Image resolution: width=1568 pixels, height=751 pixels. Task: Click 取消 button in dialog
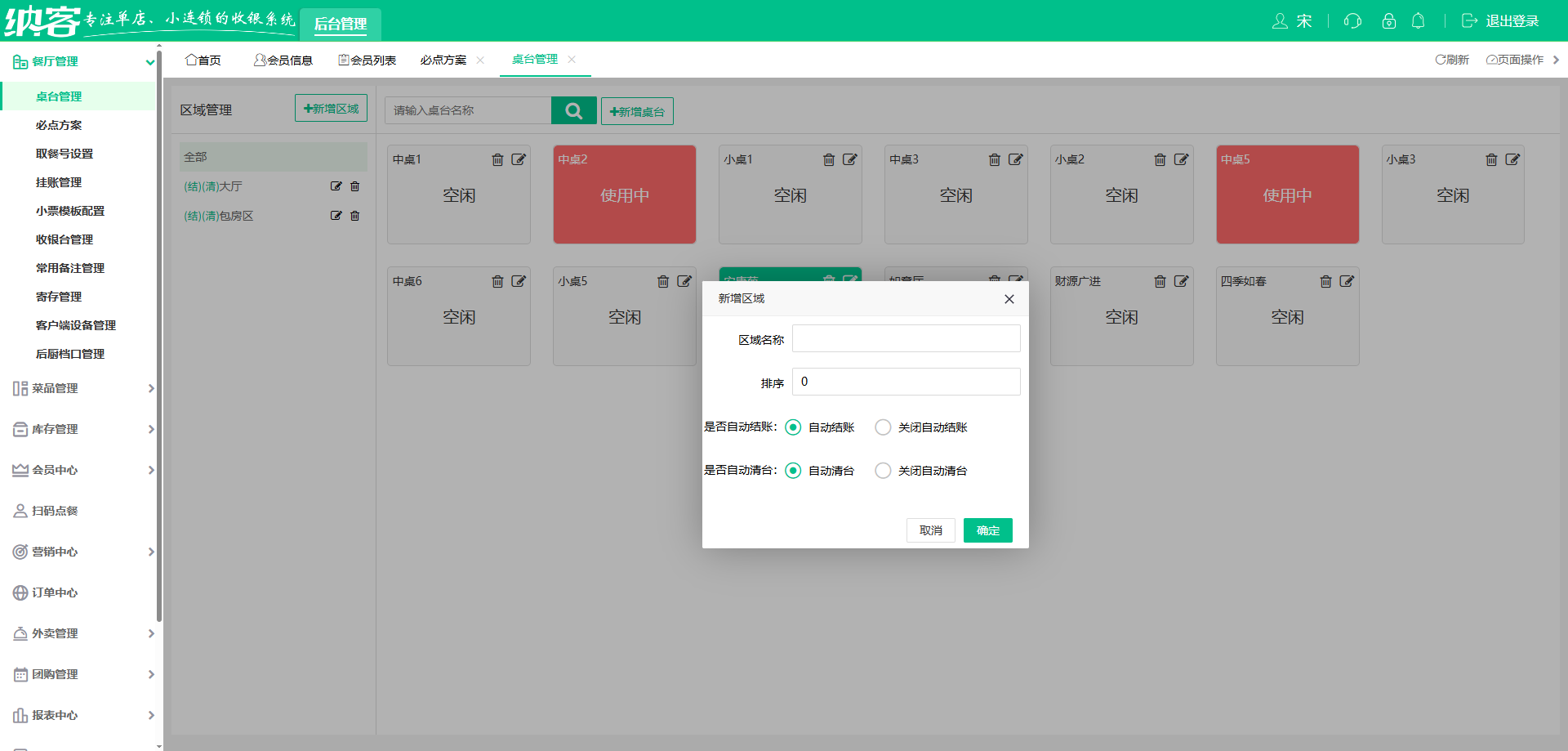(930, 530)
